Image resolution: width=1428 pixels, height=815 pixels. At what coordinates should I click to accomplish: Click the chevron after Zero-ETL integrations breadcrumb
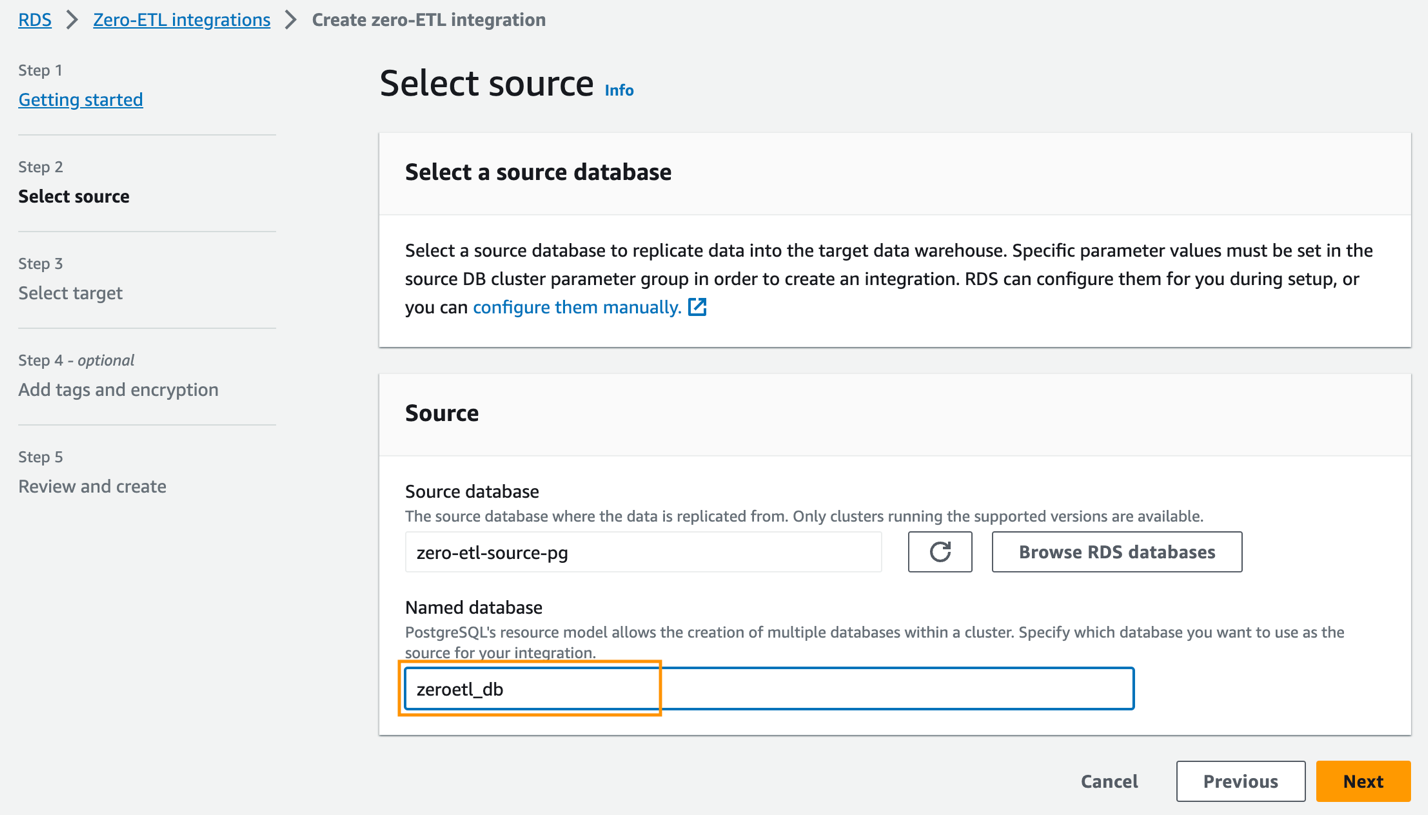[x=291, y=20]
